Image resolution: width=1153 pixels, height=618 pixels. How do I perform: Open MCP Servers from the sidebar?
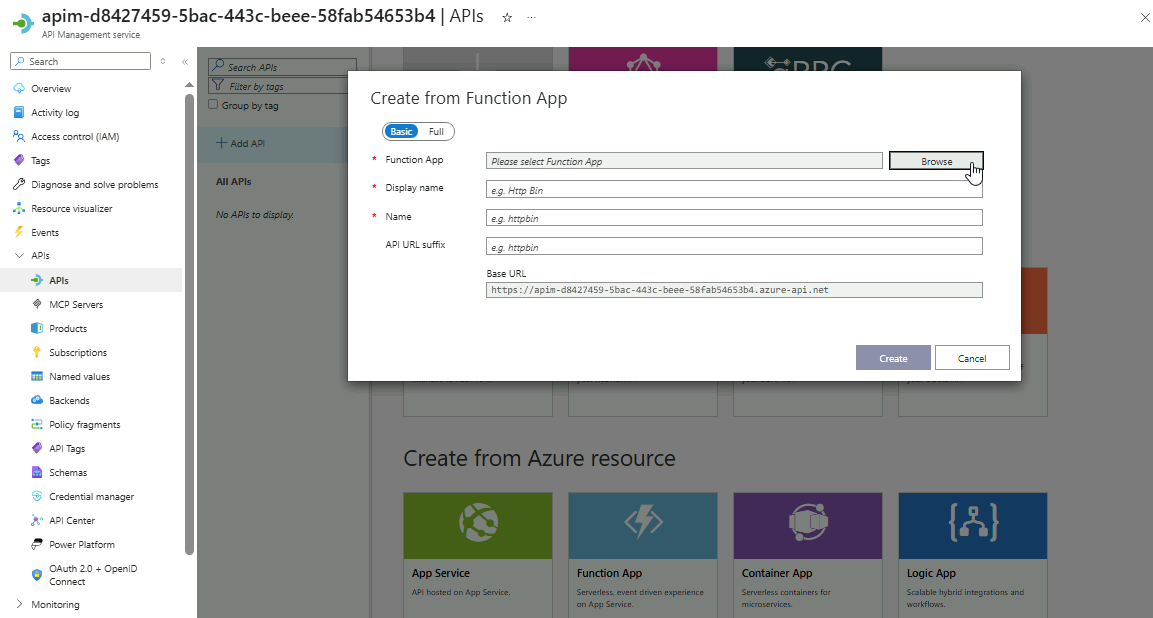(75, 304)
